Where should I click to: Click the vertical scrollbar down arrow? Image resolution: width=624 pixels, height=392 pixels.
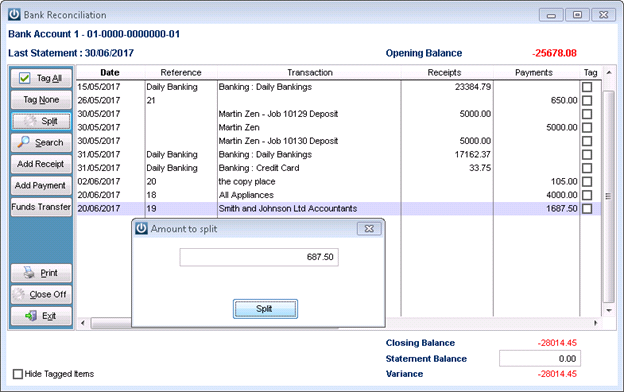tap(609, 310)
